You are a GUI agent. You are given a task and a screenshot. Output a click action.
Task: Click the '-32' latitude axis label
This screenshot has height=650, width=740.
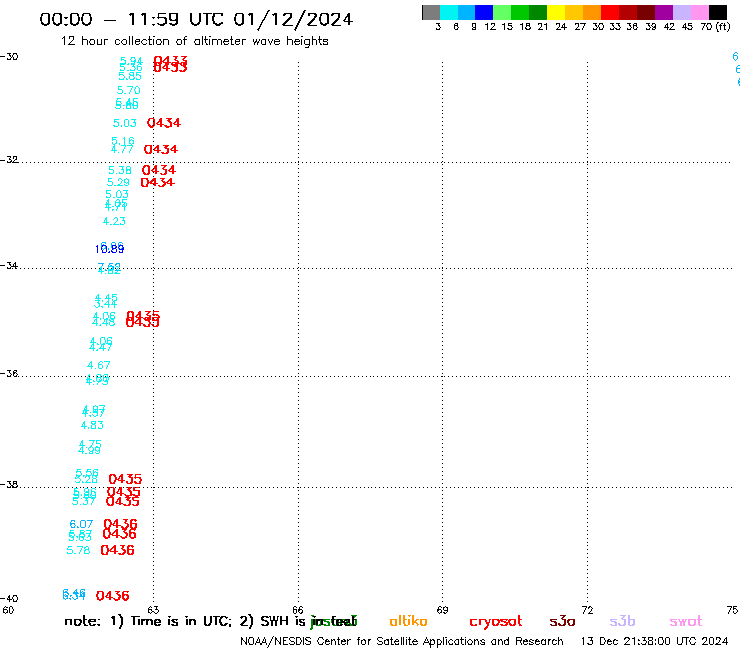pos(9,160)
